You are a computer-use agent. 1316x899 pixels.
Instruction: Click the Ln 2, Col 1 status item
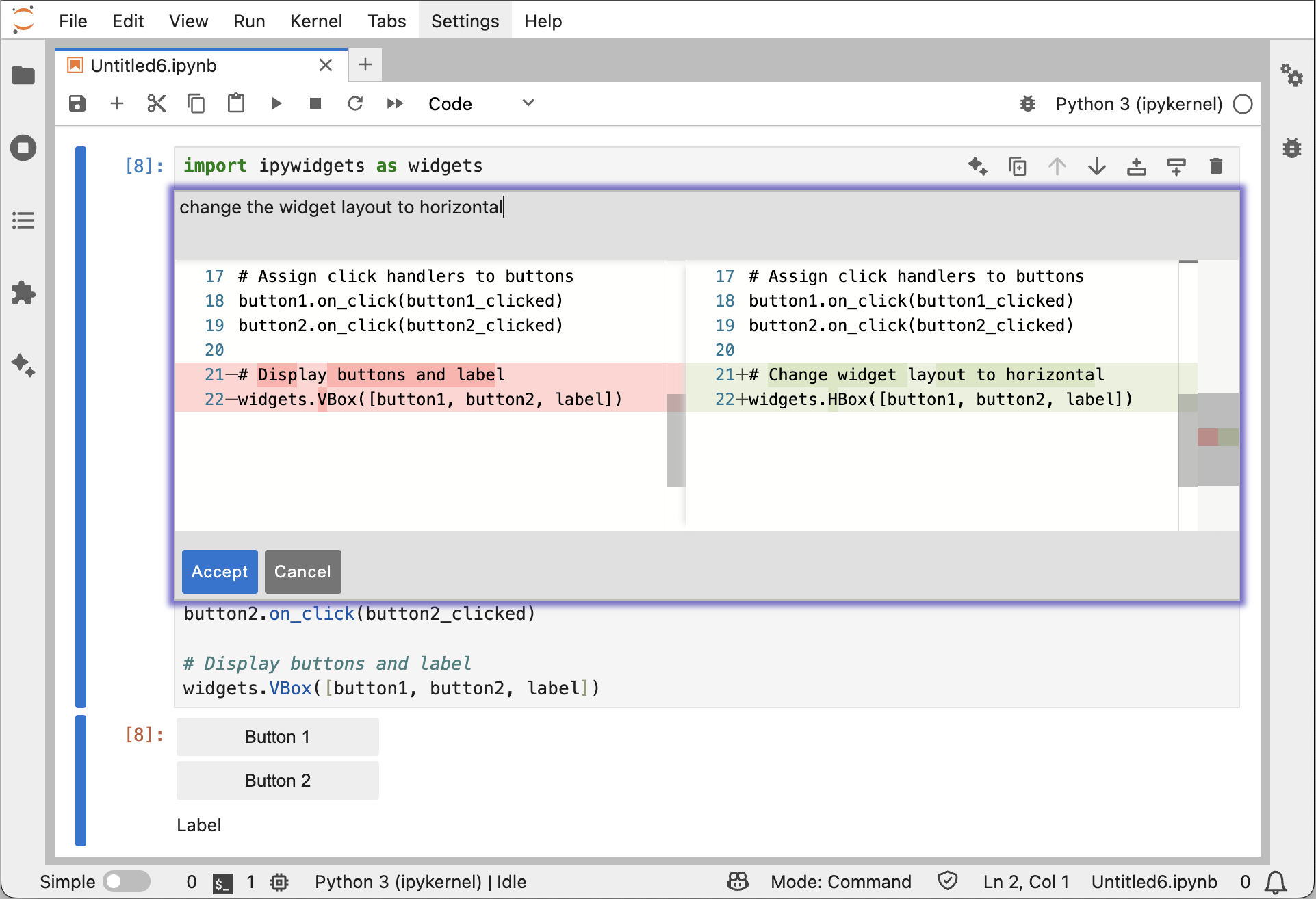(x=1026, y=882)
